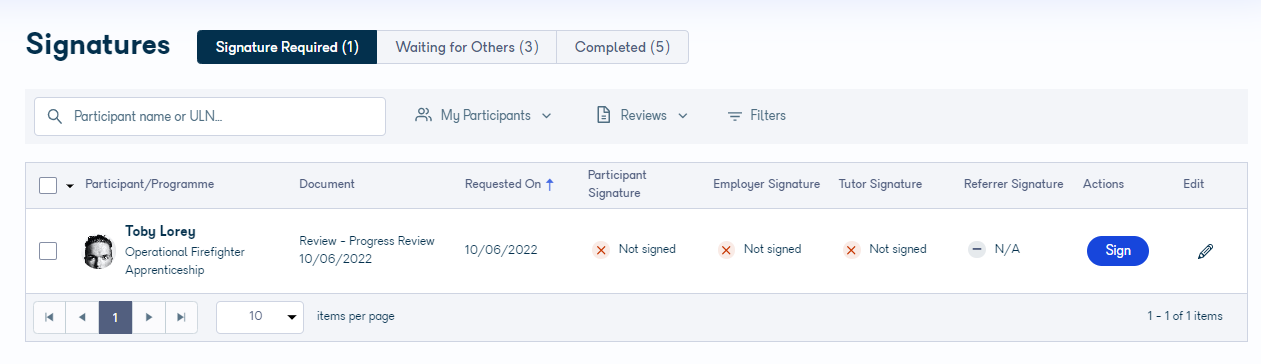The height and width of the screenshot is (364, 1261).
Task: Switch to the Completed tab
Action: (x=623, y=47)
